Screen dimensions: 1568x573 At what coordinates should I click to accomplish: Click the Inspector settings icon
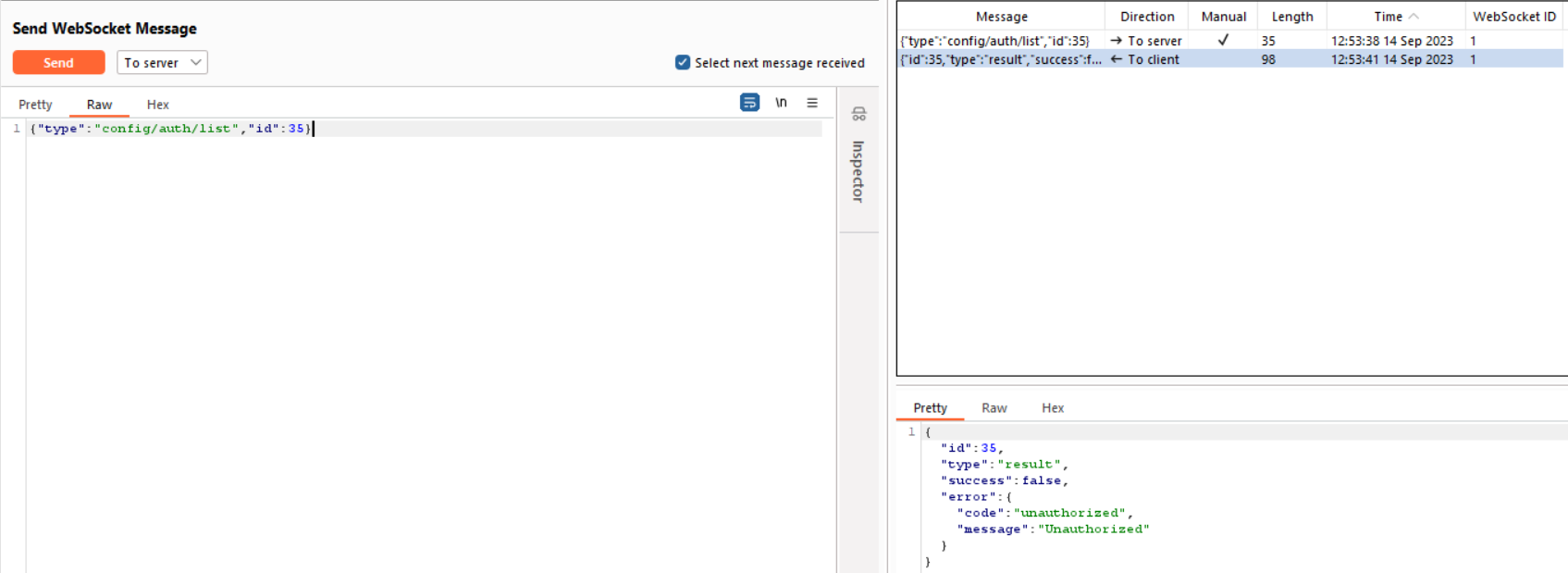point(858,114)
